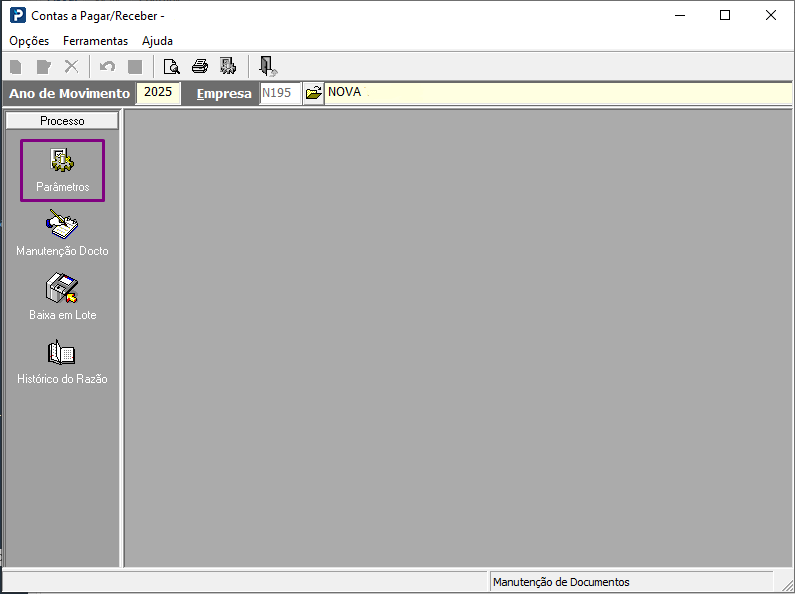Click the Undo arrow toolbar icon
Viewport: 795px width, 594px height.
click(107, 66)
